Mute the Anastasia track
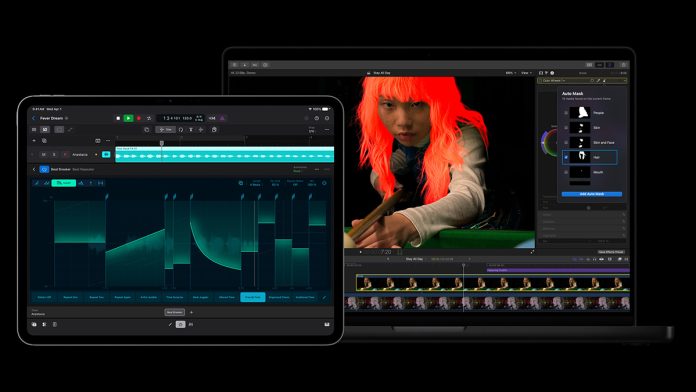This screenshot has width=696, height=392. click(44, 154)
